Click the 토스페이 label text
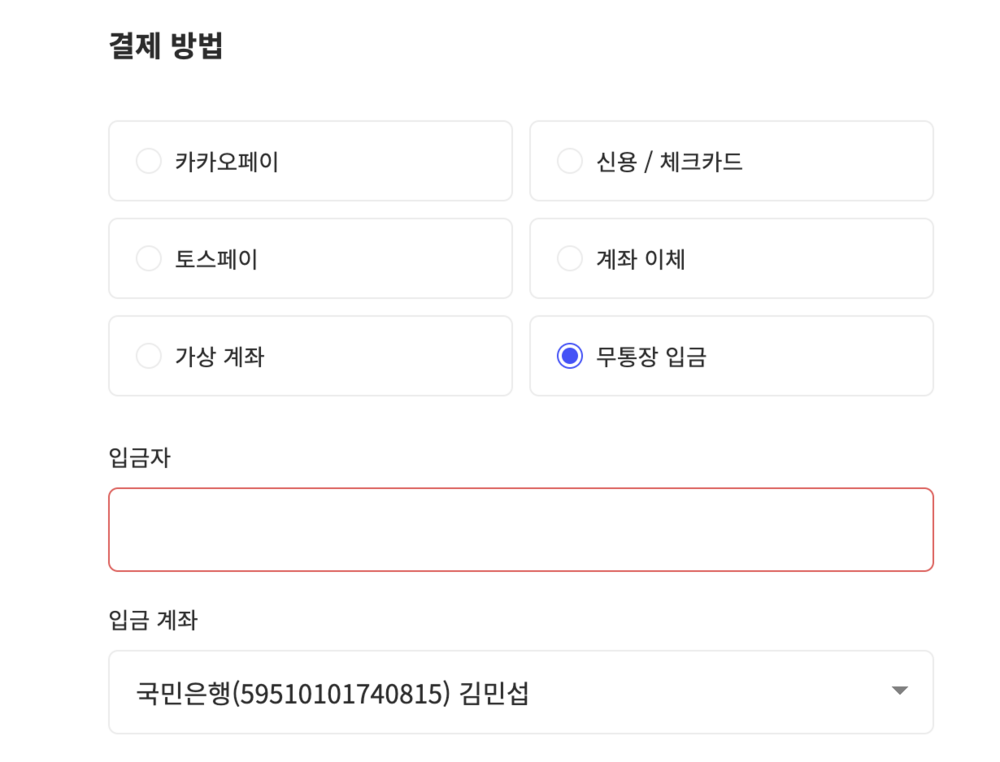Screen dimensions: 1000x762 (x=216, y=259)
